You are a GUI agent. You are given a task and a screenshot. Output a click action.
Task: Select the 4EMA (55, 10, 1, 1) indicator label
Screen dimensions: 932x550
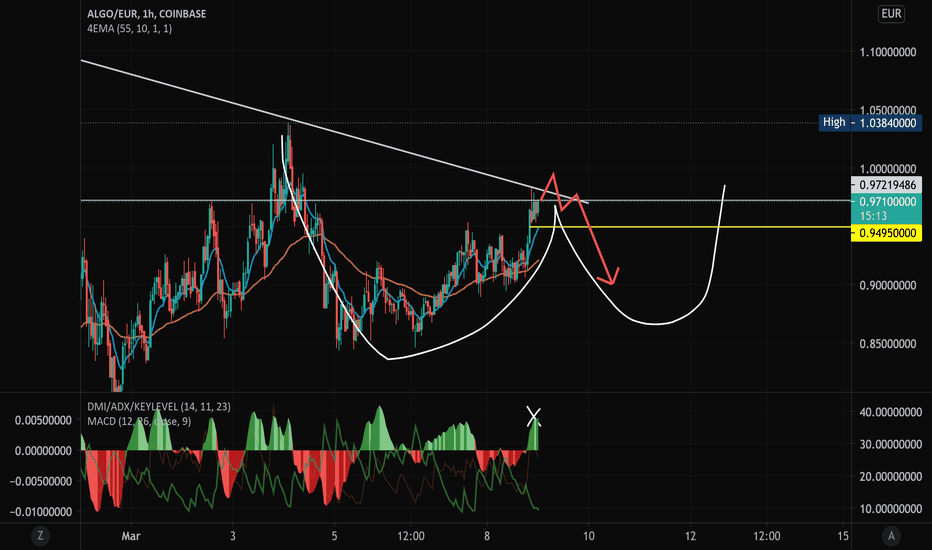coord(130,29)
